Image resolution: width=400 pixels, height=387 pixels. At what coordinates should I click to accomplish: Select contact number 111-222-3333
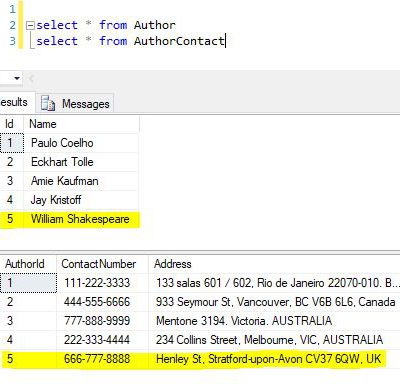point(102,283)
